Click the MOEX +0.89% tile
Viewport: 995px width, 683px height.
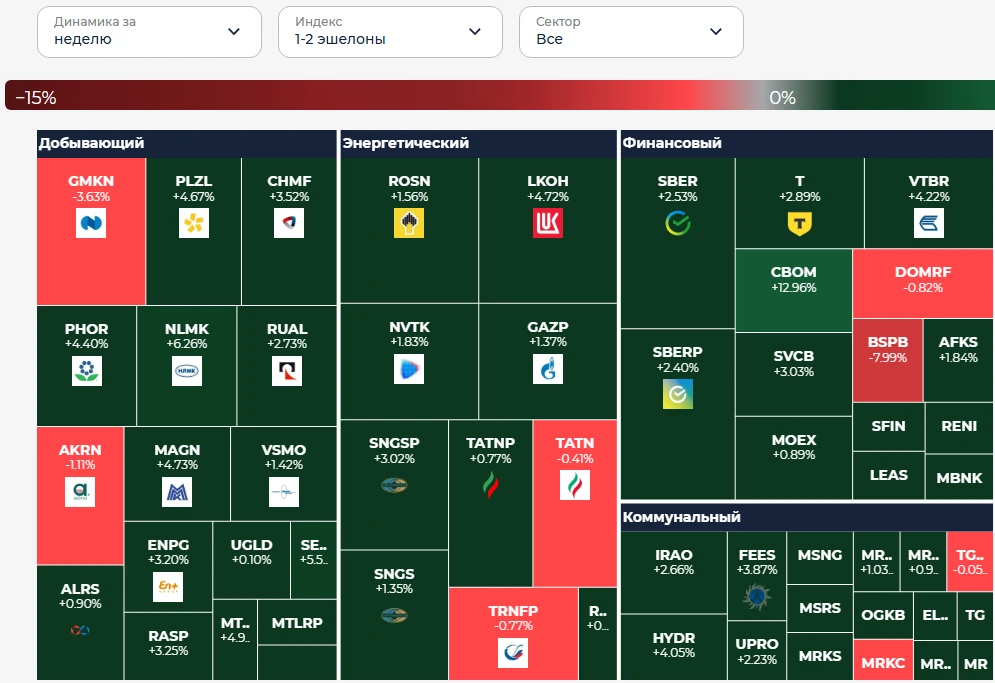(x=794, y=458)
